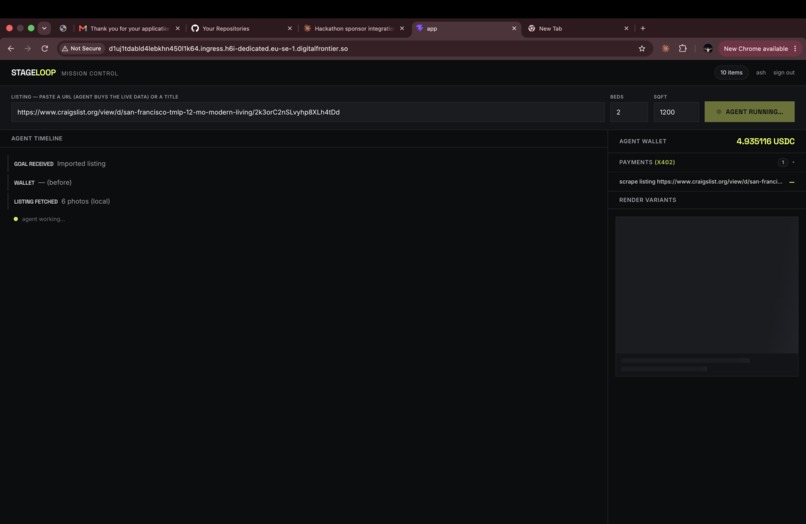Click the Not Secure site info badge
The image size is (806, 524).
pyautogui.click(x=81, y=48)
